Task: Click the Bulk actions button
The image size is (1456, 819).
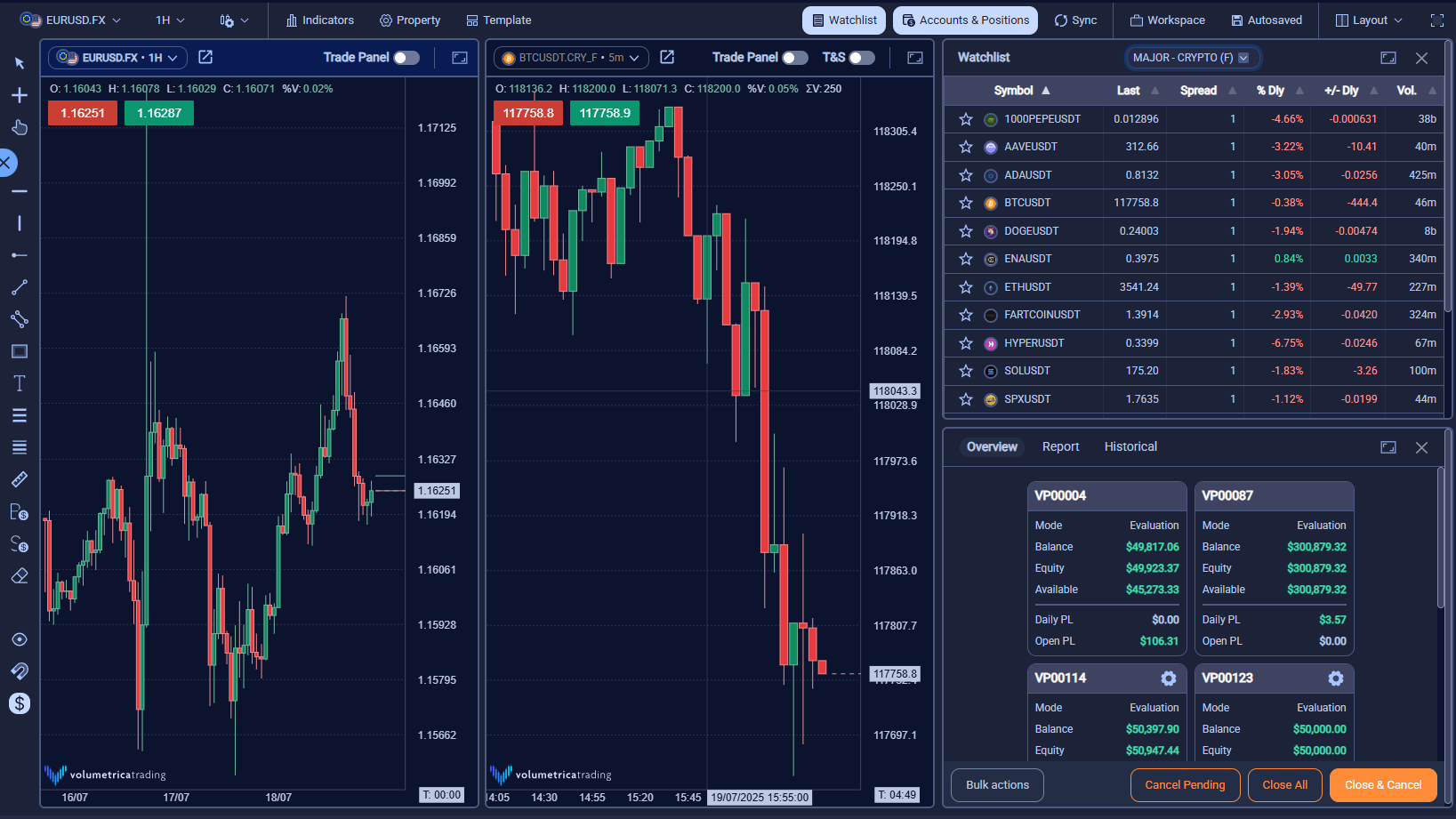Action: pos(997,785)
